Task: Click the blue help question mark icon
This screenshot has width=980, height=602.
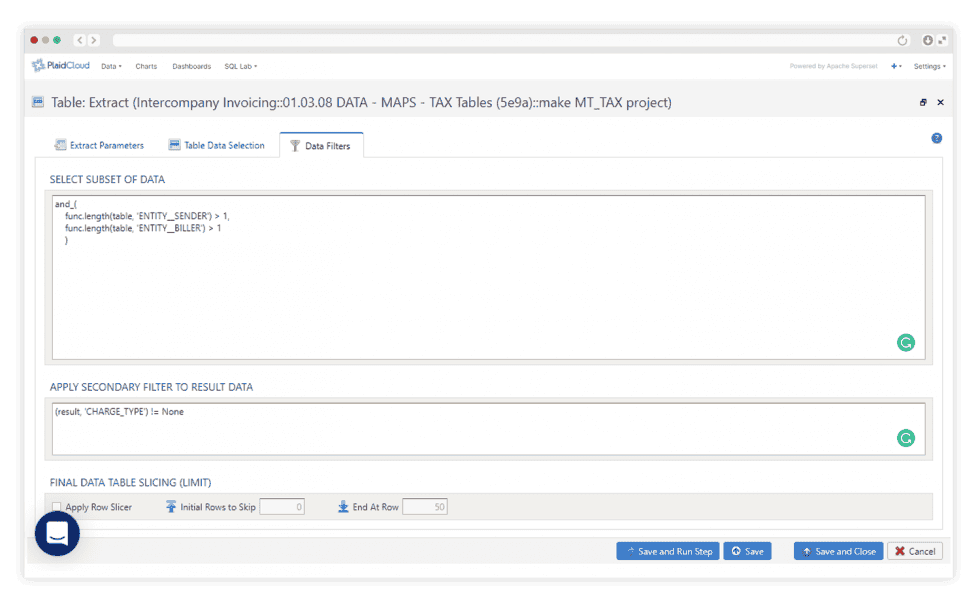Action: [936, 138]
